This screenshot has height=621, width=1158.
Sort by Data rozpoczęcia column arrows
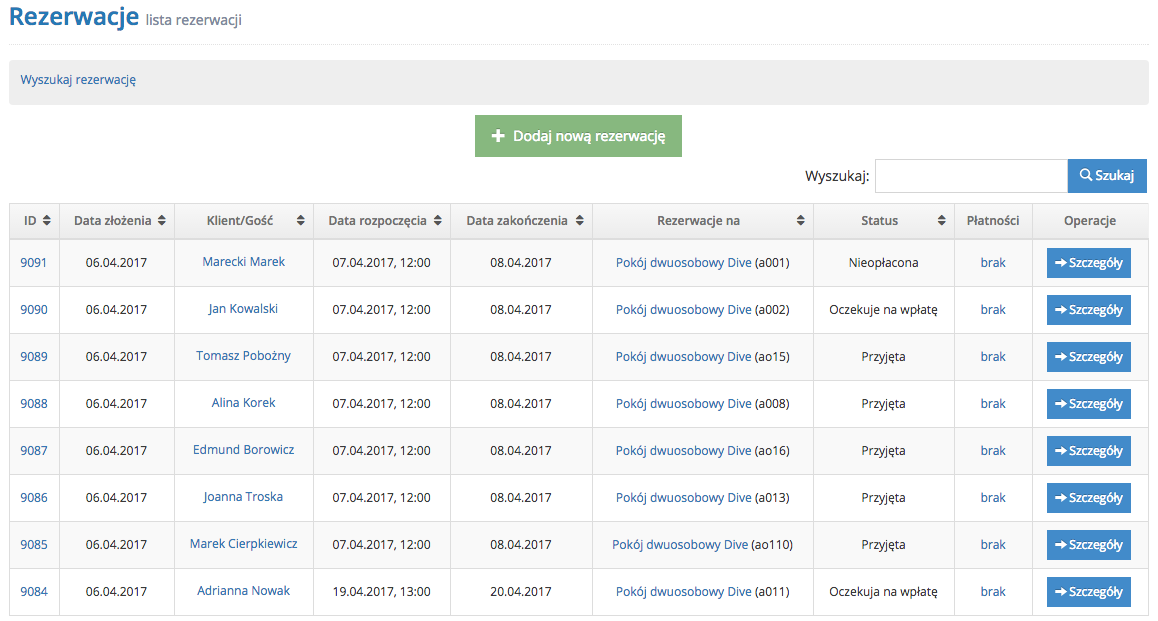point(438,221)
